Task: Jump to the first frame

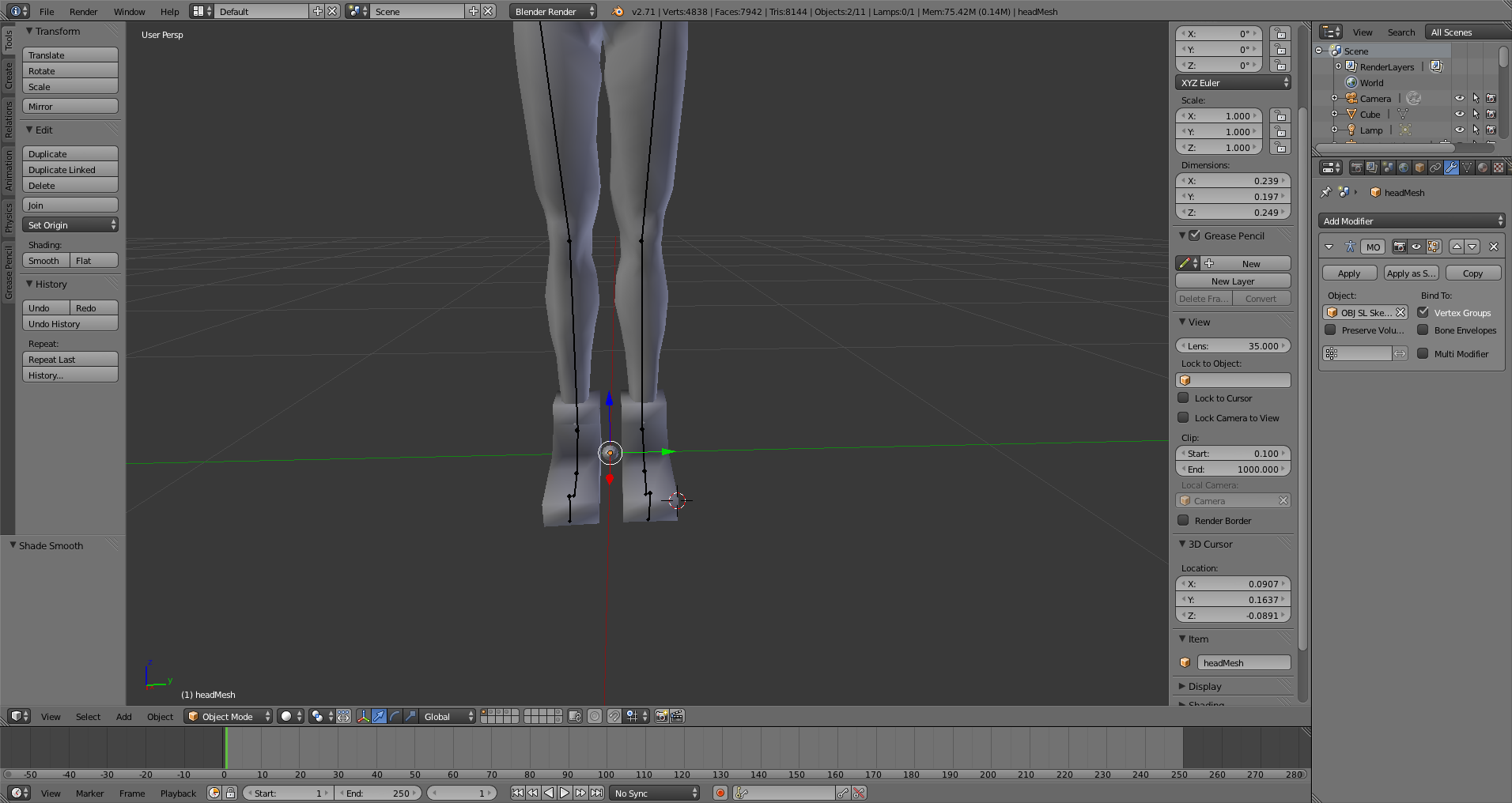Action: click(x=517, y=793)
